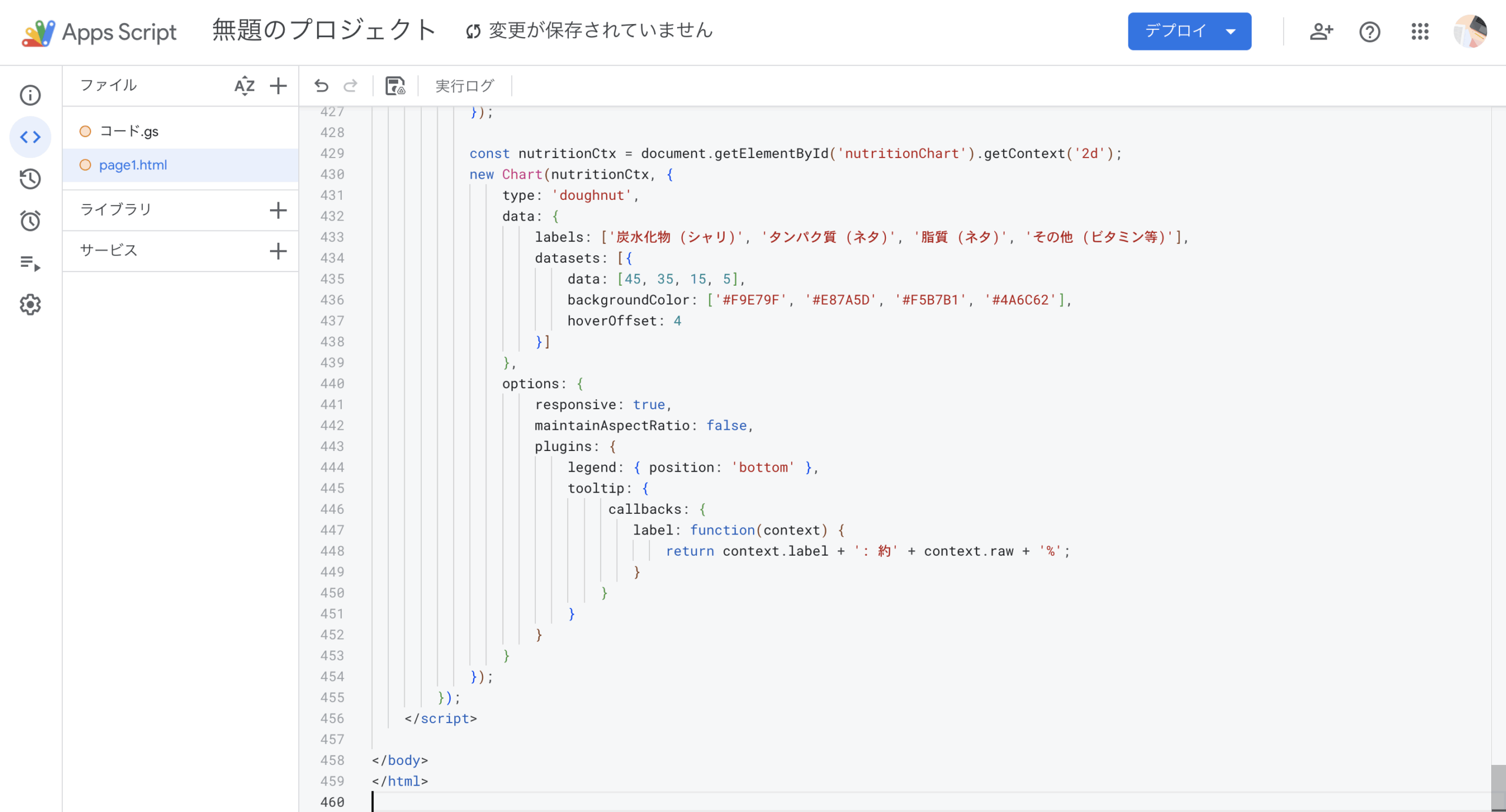Image resolution: width=1506 pixels, height=812 pixels.
Task: Select the コード.gs file
Action: [x=181, y=131]
